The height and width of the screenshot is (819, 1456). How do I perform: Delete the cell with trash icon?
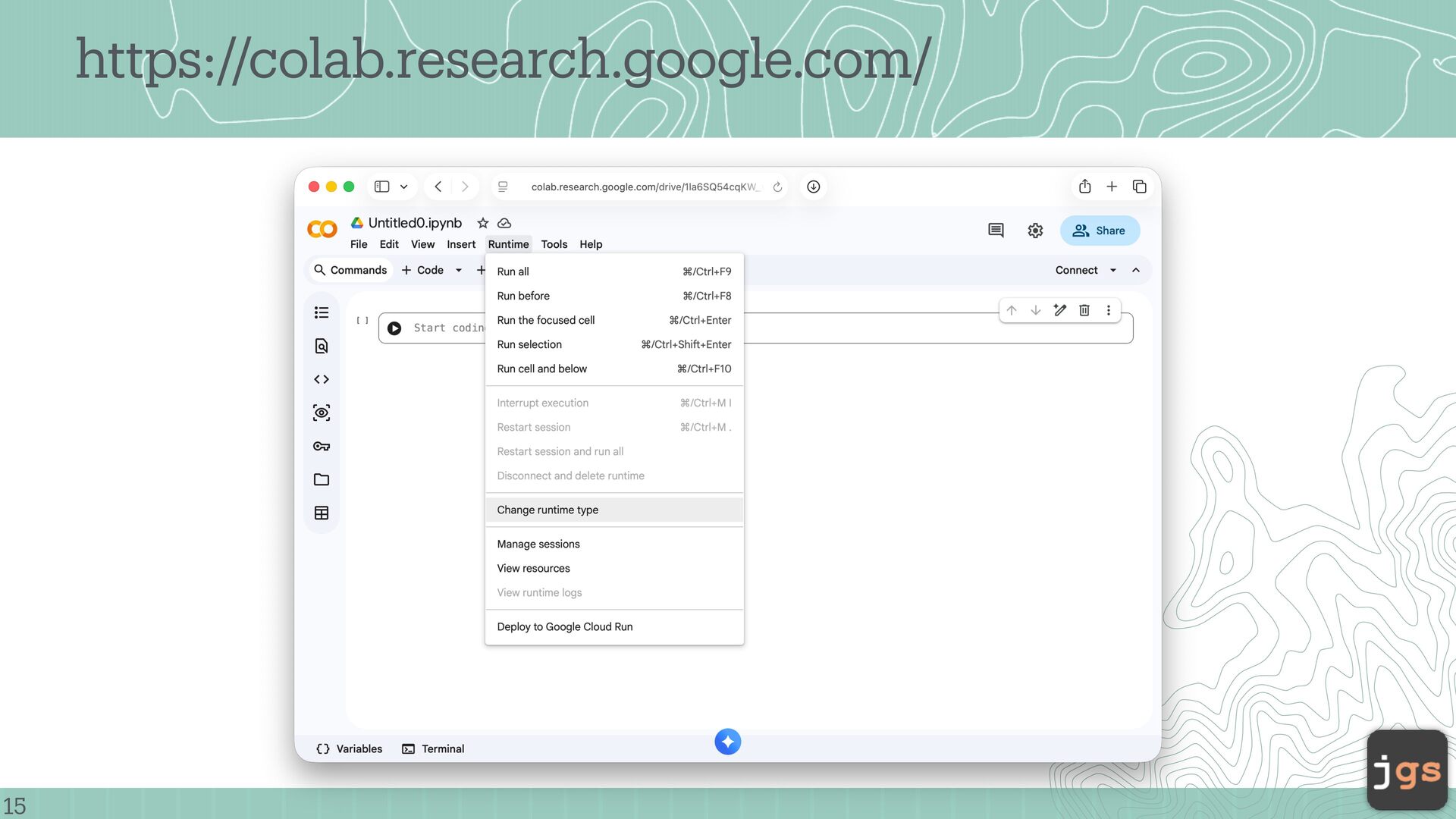coord(1084,310)
